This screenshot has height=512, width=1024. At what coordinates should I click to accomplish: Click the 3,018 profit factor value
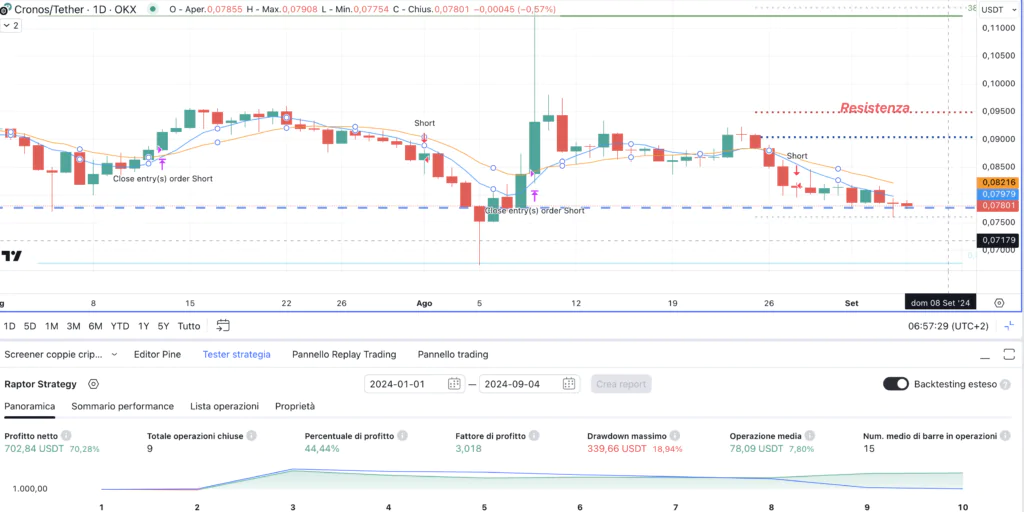(x=468, y=449)
